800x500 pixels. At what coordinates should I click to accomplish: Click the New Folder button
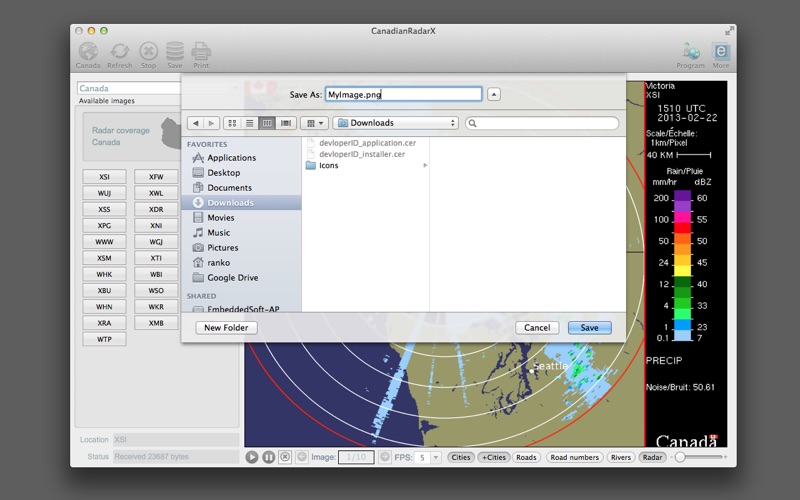pos(226,328)
